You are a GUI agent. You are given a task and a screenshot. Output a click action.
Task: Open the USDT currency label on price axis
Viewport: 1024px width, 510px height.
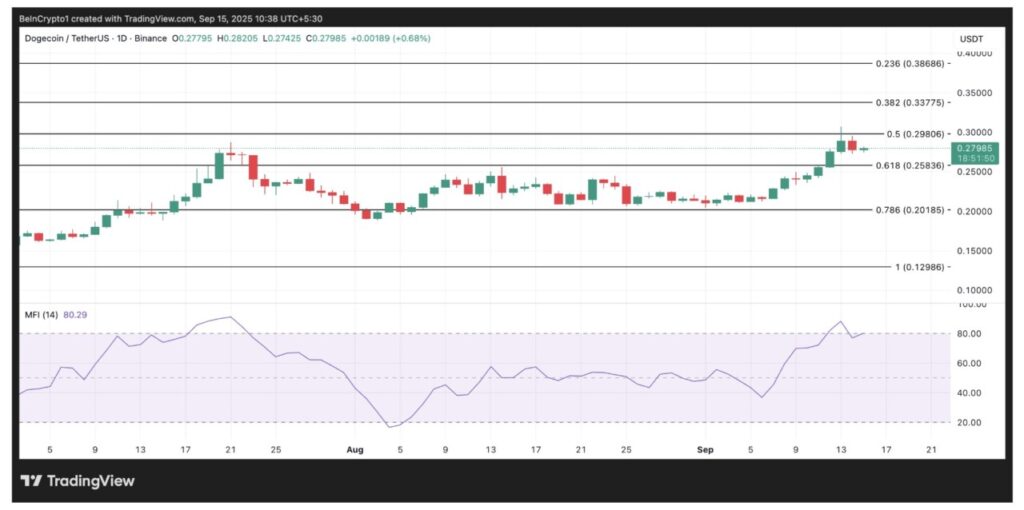click(x=972, y=38)
